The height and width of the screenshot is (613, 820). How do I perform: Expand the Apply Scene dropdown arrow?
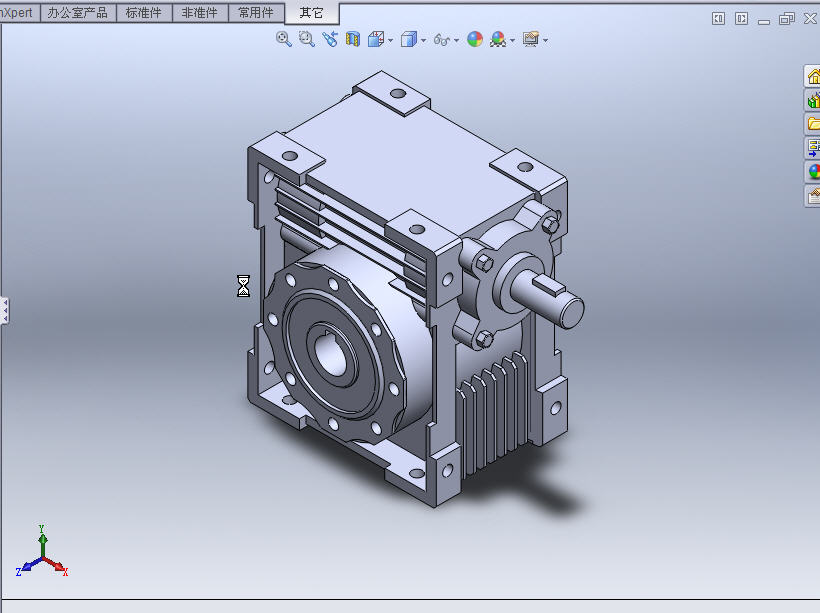[512, 40]
